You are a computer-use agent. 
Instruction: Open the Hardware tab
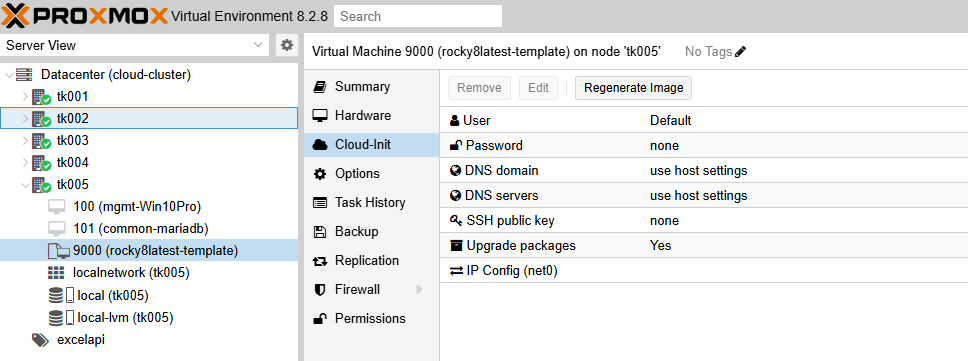[372, 116]
